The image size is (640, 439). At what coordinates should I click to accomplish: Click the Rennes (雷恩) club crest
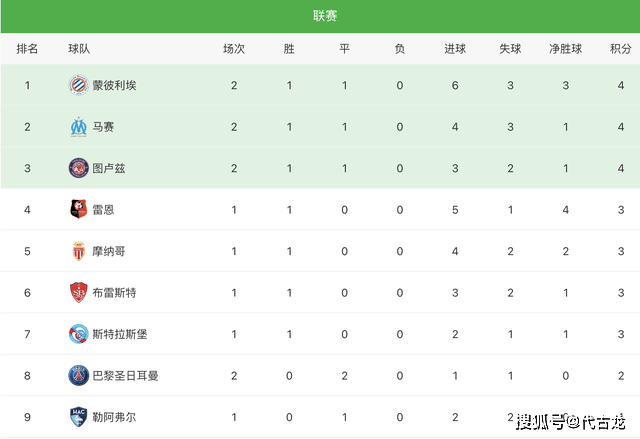tap(78, 209)
